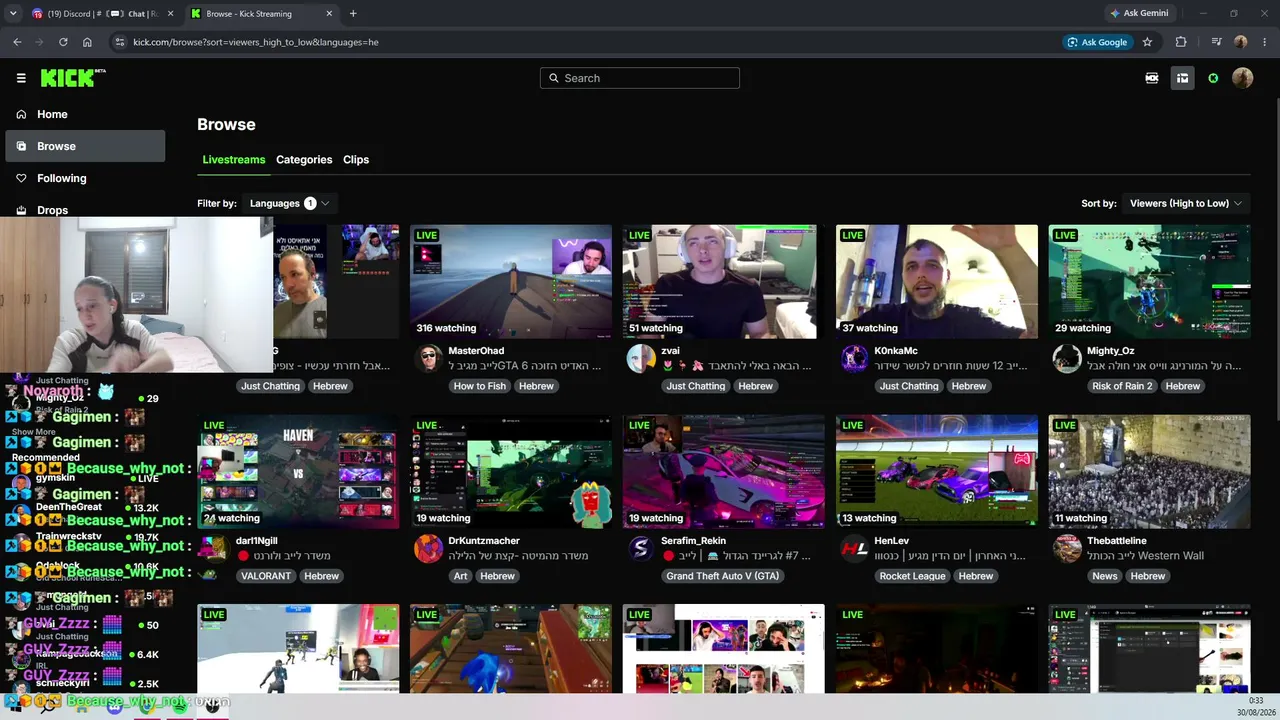The height and width of the screenshot is (720, 1280).
Task: Click the Ask Gemini button
Action: [x=1139, y=14]
